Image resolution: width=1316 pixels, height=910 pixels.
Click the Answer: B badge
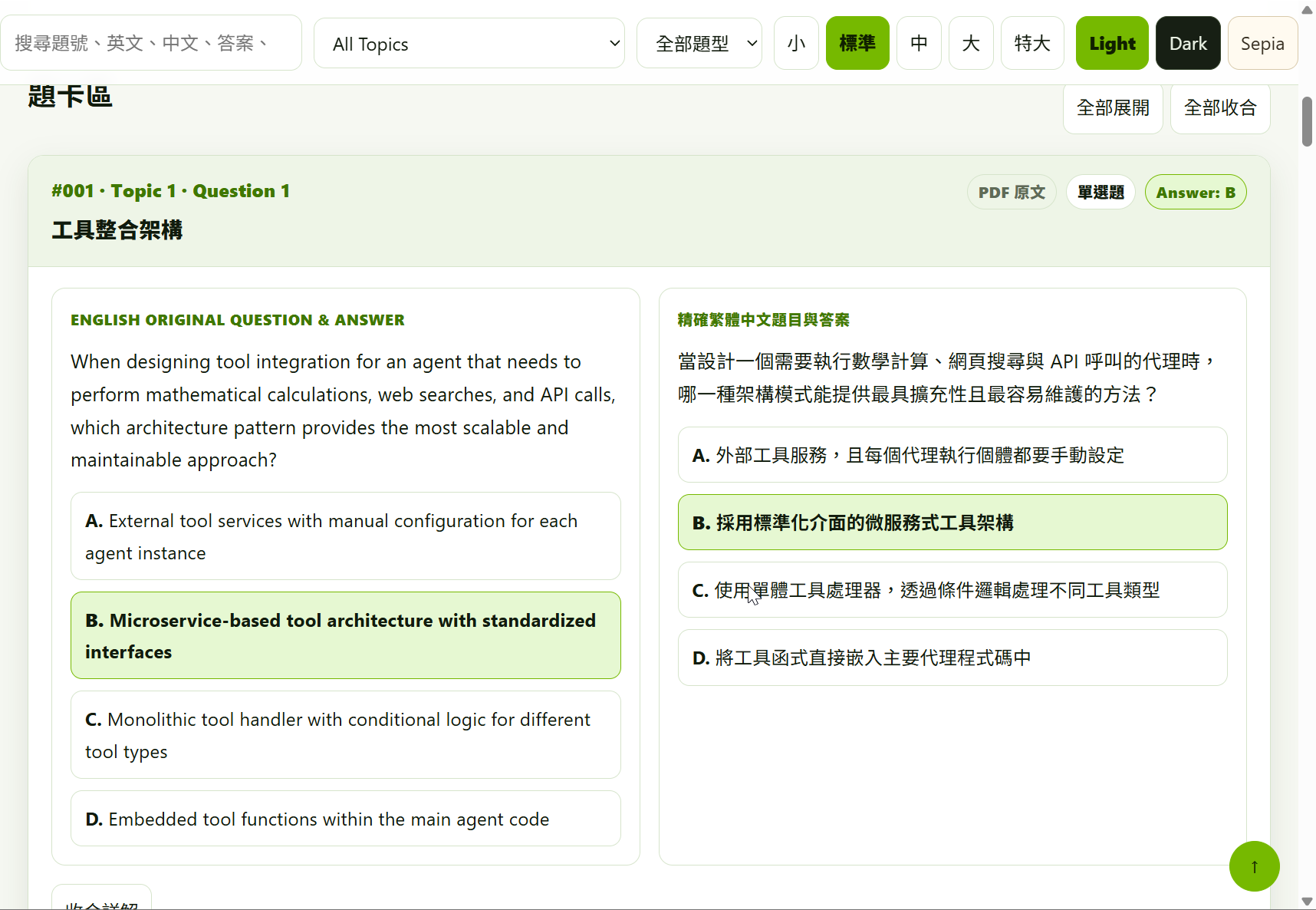(1196, 192)
